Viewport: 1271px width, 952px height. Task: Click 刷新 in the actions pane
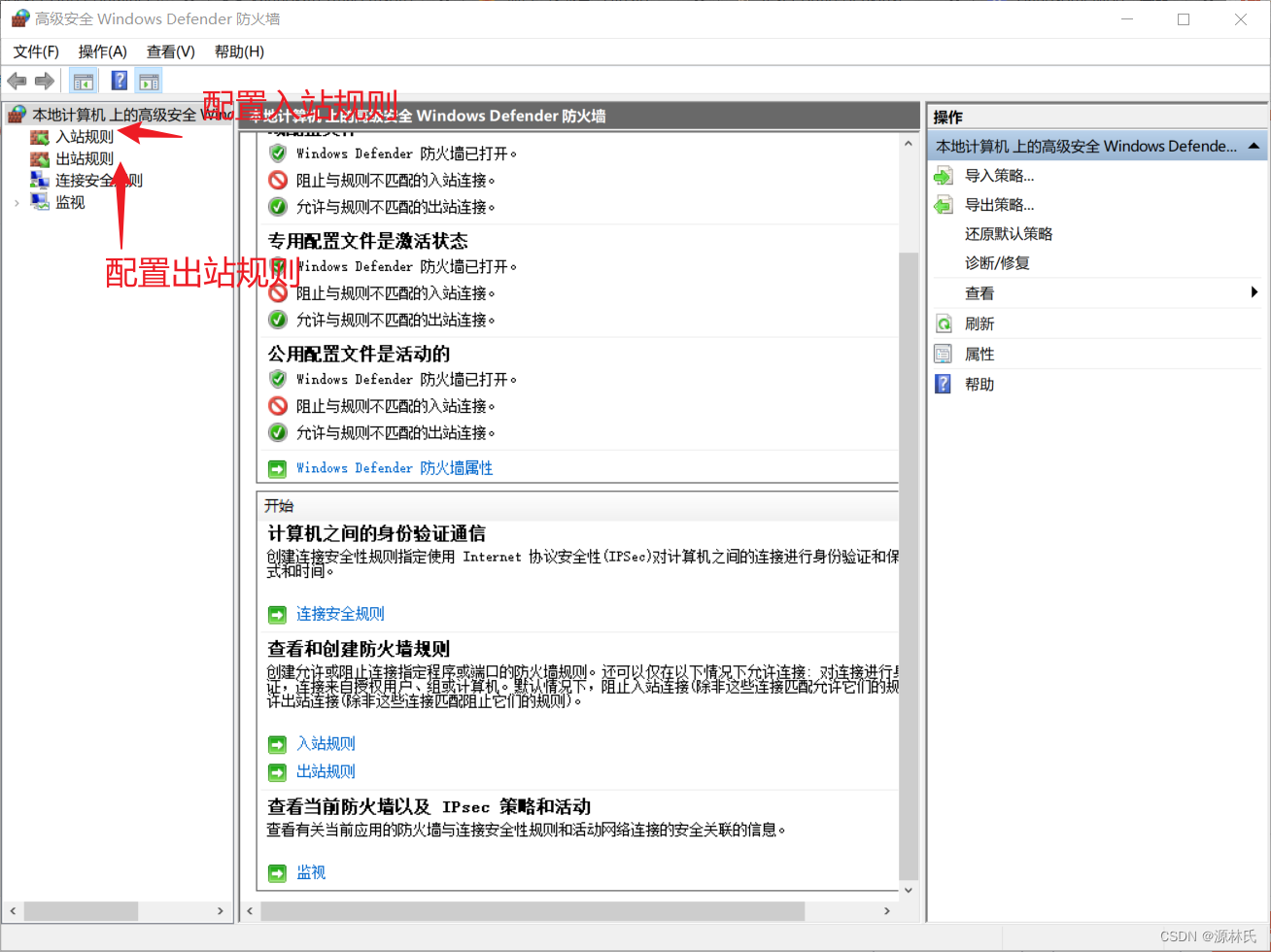coord(979,323)
